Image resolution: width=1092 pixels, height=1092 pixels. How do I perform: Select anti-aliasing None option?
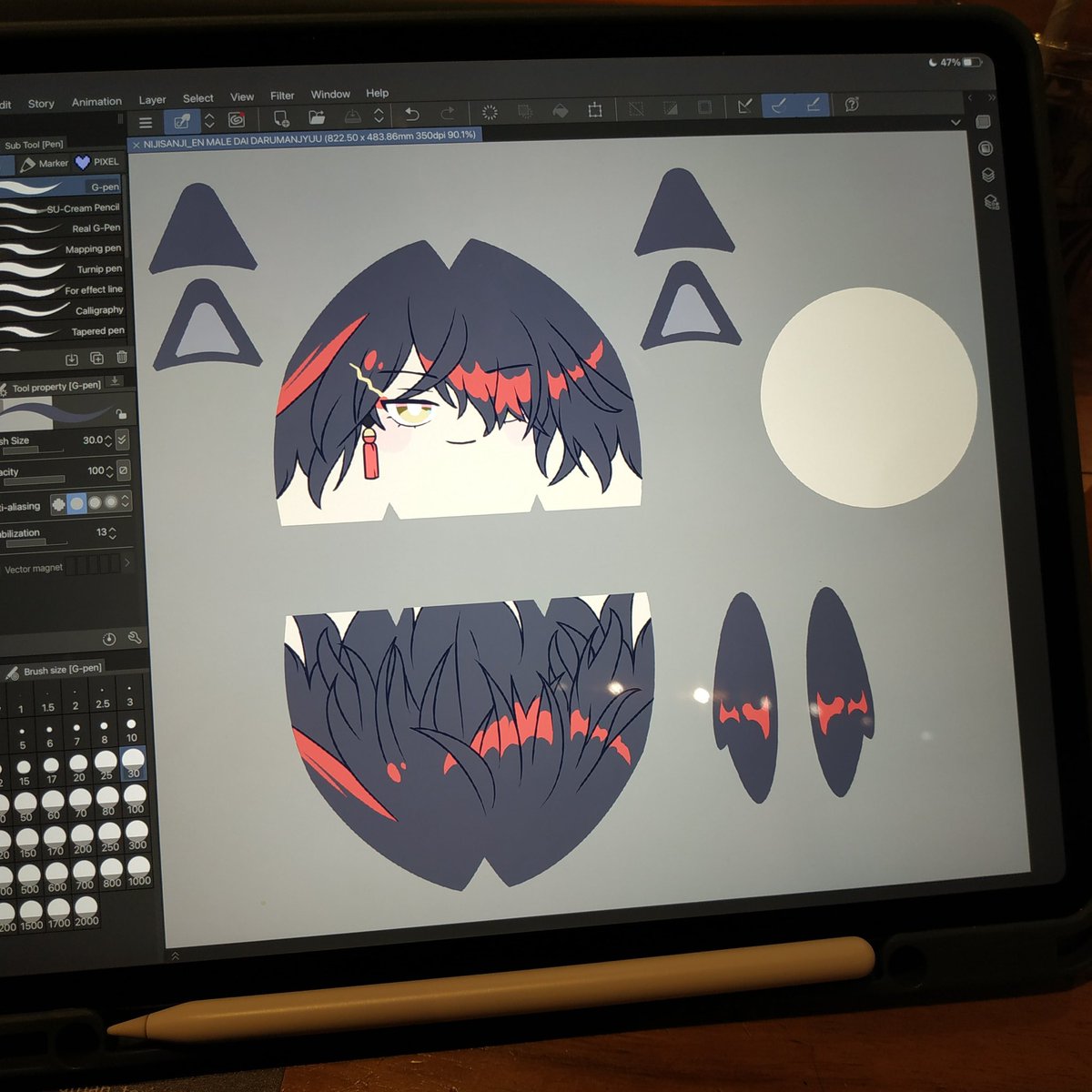pos(59,503)
